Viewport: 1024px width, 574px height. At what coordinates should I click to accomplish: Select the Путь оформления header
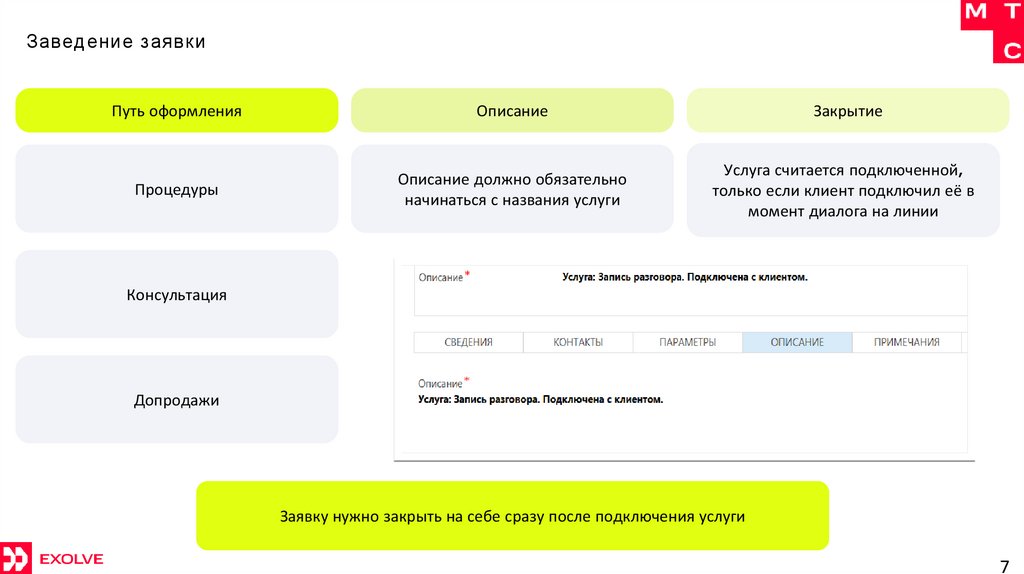point(176,110)
